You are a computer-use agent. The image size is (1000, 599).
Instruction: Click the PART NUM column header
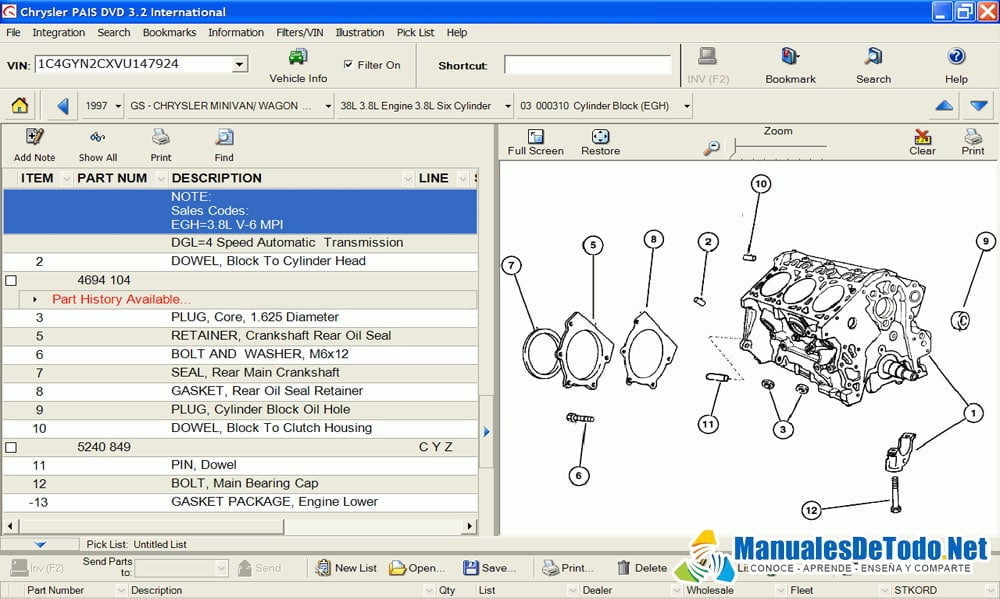[x=112, y=179]
